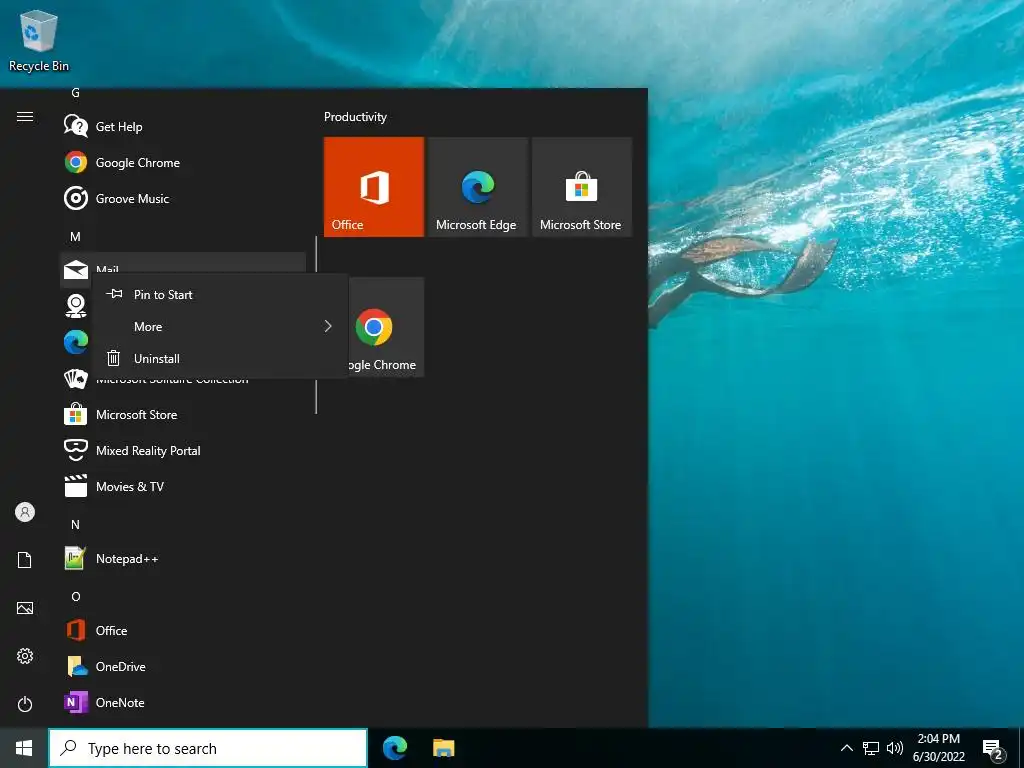Open File Explorer from the taskbar
The width and height of the screenshot is (1024, 768).
(x=443, y=748)
